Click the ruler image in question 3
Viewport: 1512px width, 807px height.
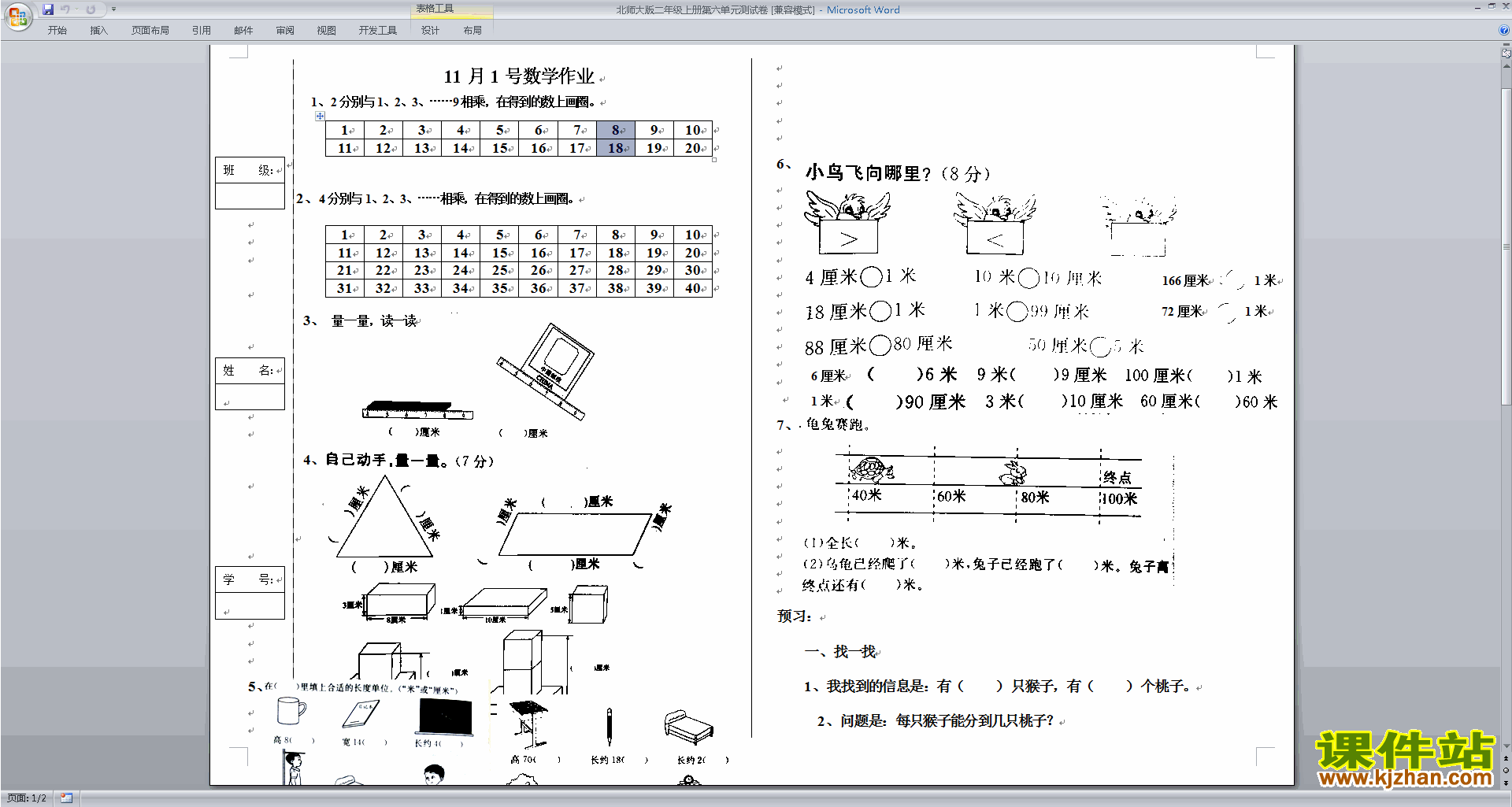tap(417, 409)
